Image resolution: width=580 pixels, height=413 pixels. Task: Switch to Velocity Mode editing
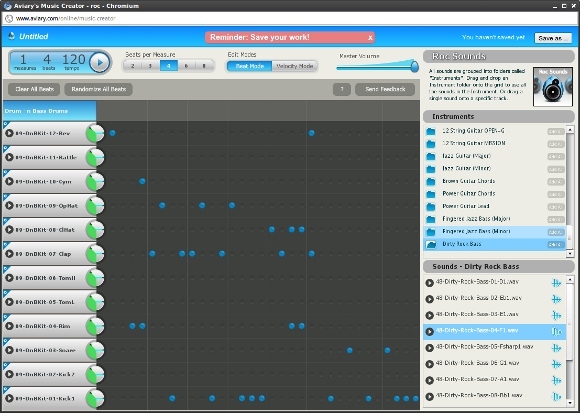click(x=294, y=66)
